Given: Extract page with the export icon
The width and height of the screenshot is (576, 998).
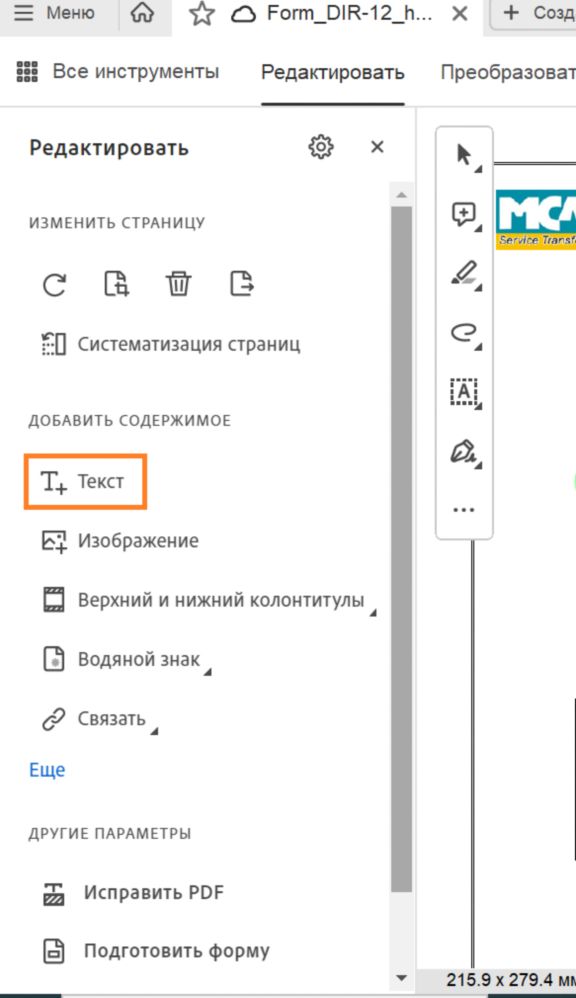Looking at the screenshot, I should pos(241,284).
